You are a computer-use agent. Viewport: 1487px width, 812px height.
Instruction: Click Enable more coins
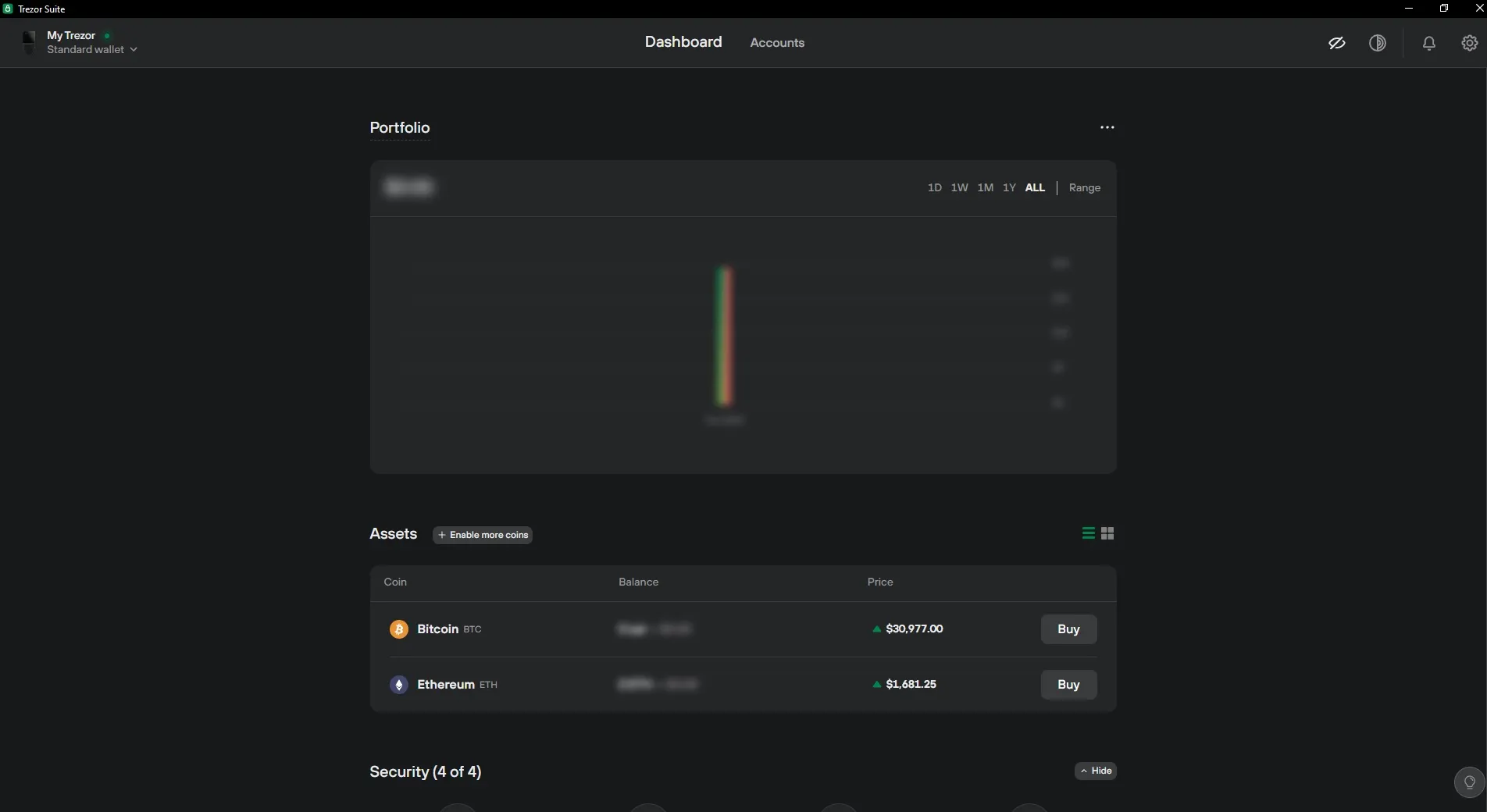coord(483,535)
